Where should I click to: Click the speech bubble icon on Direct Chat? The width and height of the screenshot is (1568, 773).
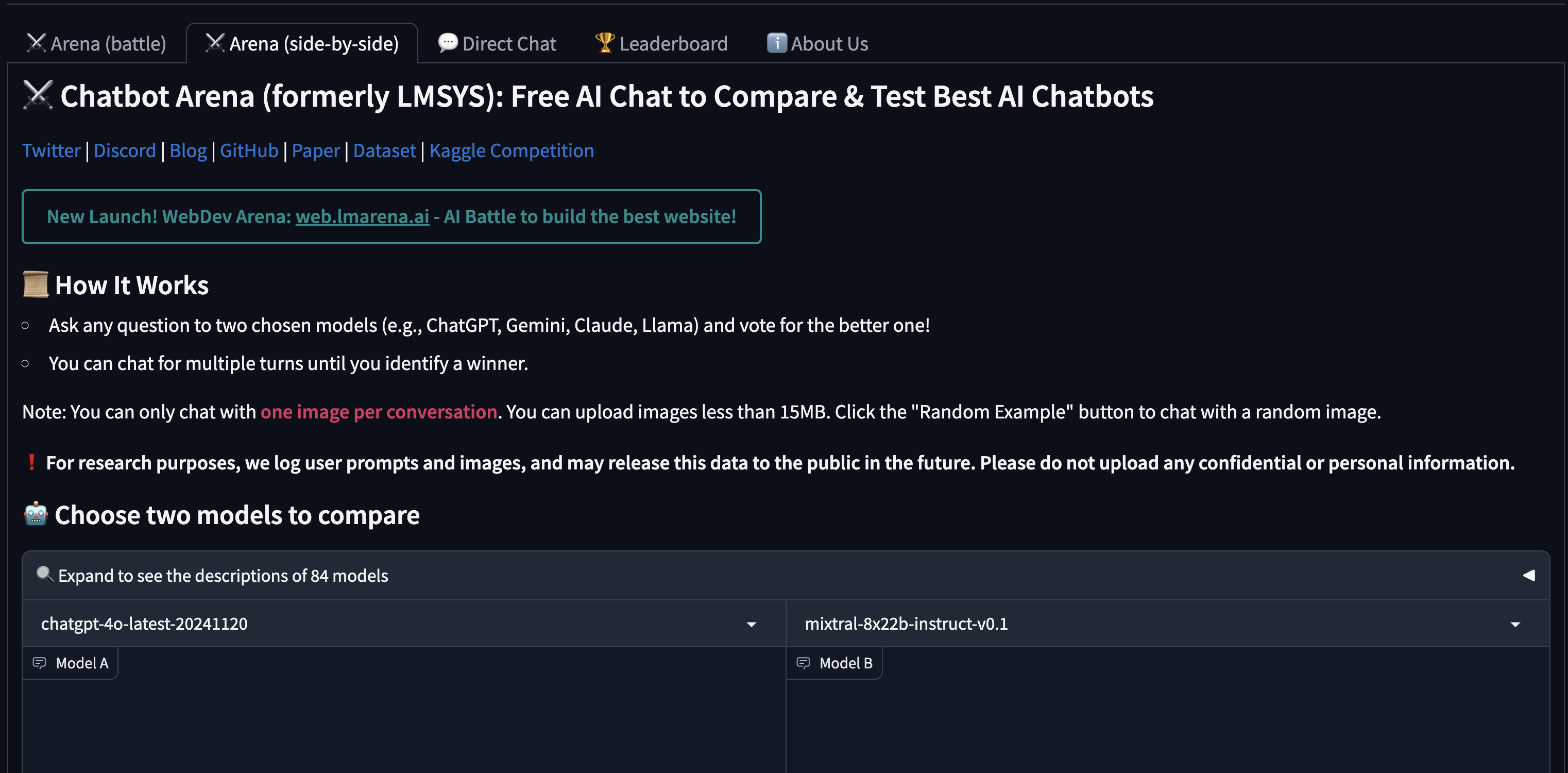click(448, 43)
